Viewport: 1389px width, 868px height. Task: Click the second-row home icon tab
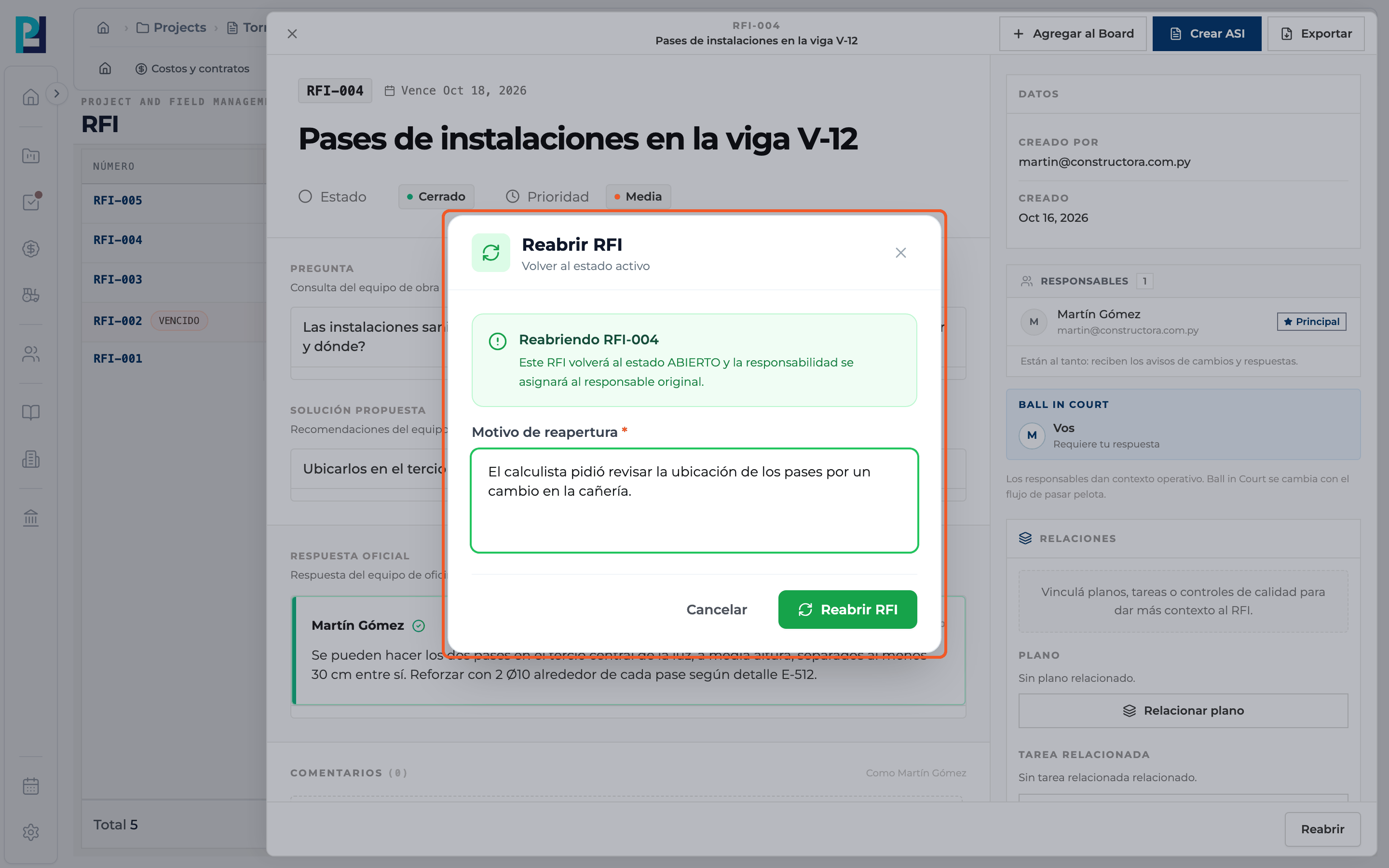pyautogui.click(x=105, y=68)
